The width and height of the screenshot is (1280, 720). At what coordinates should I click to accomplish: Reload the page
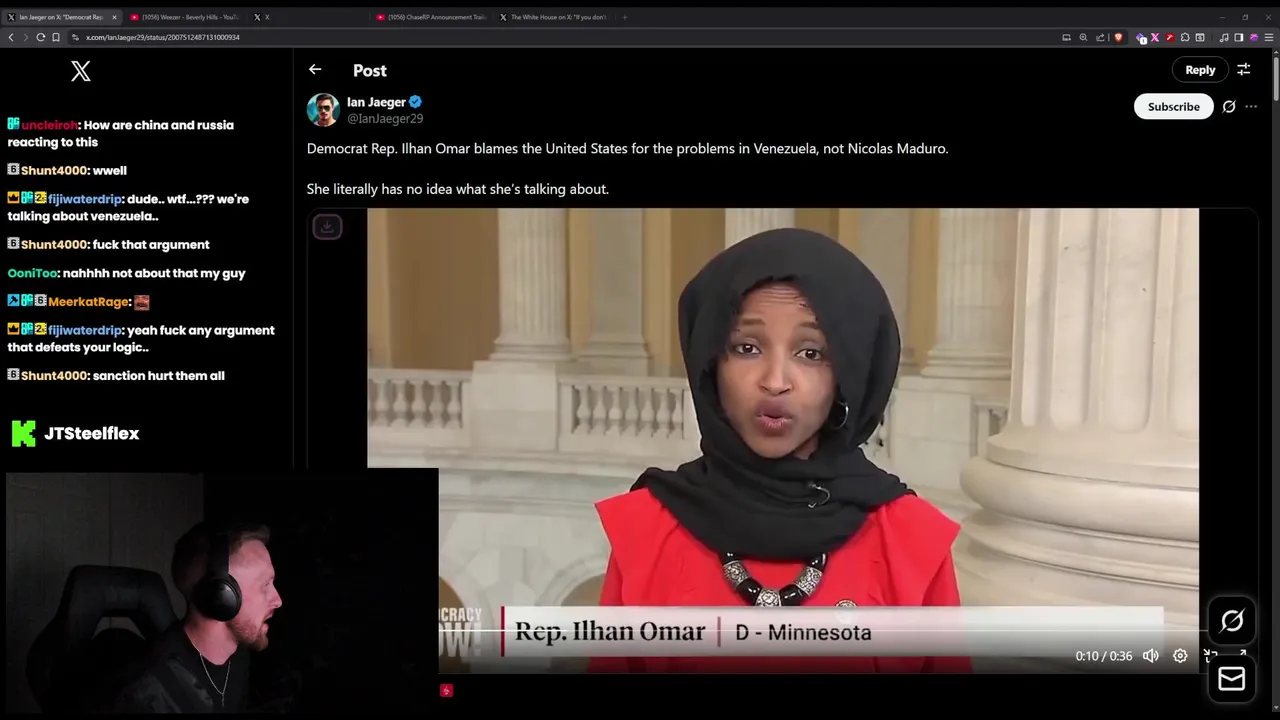41,37
